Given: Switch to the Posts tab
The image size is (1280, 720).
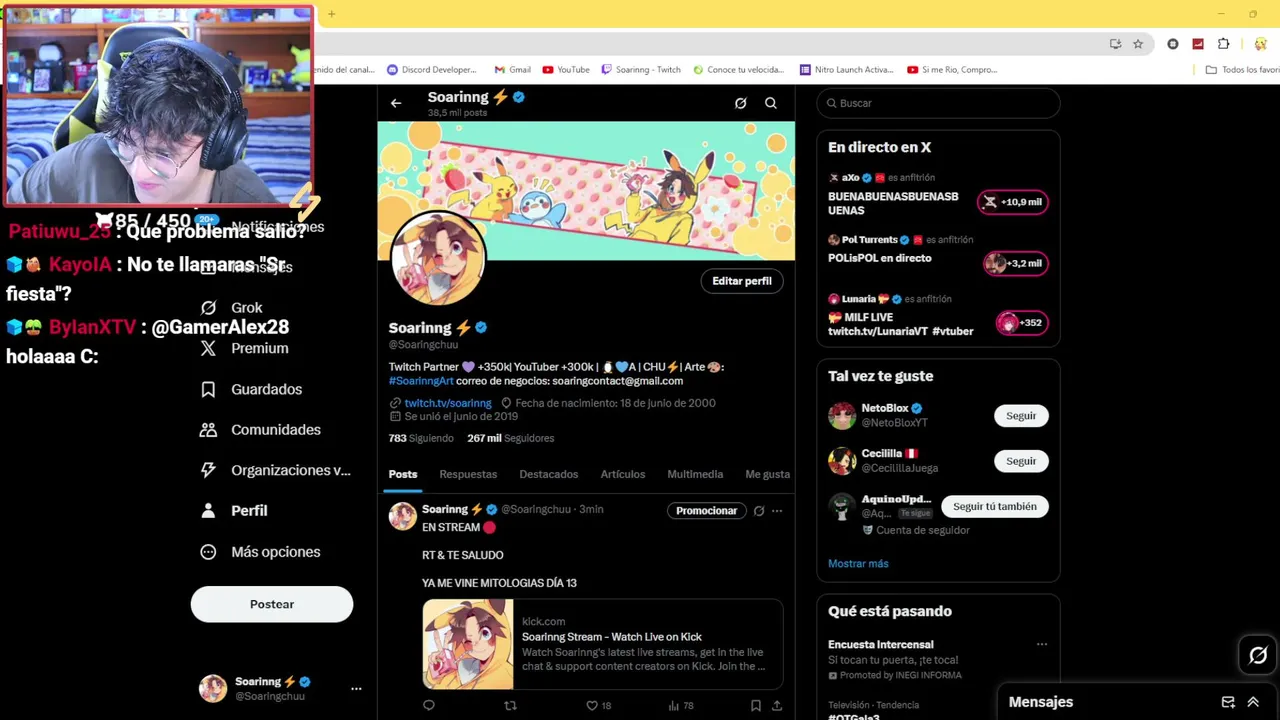Looking at the screenshot, I should [x=403, y=474].
